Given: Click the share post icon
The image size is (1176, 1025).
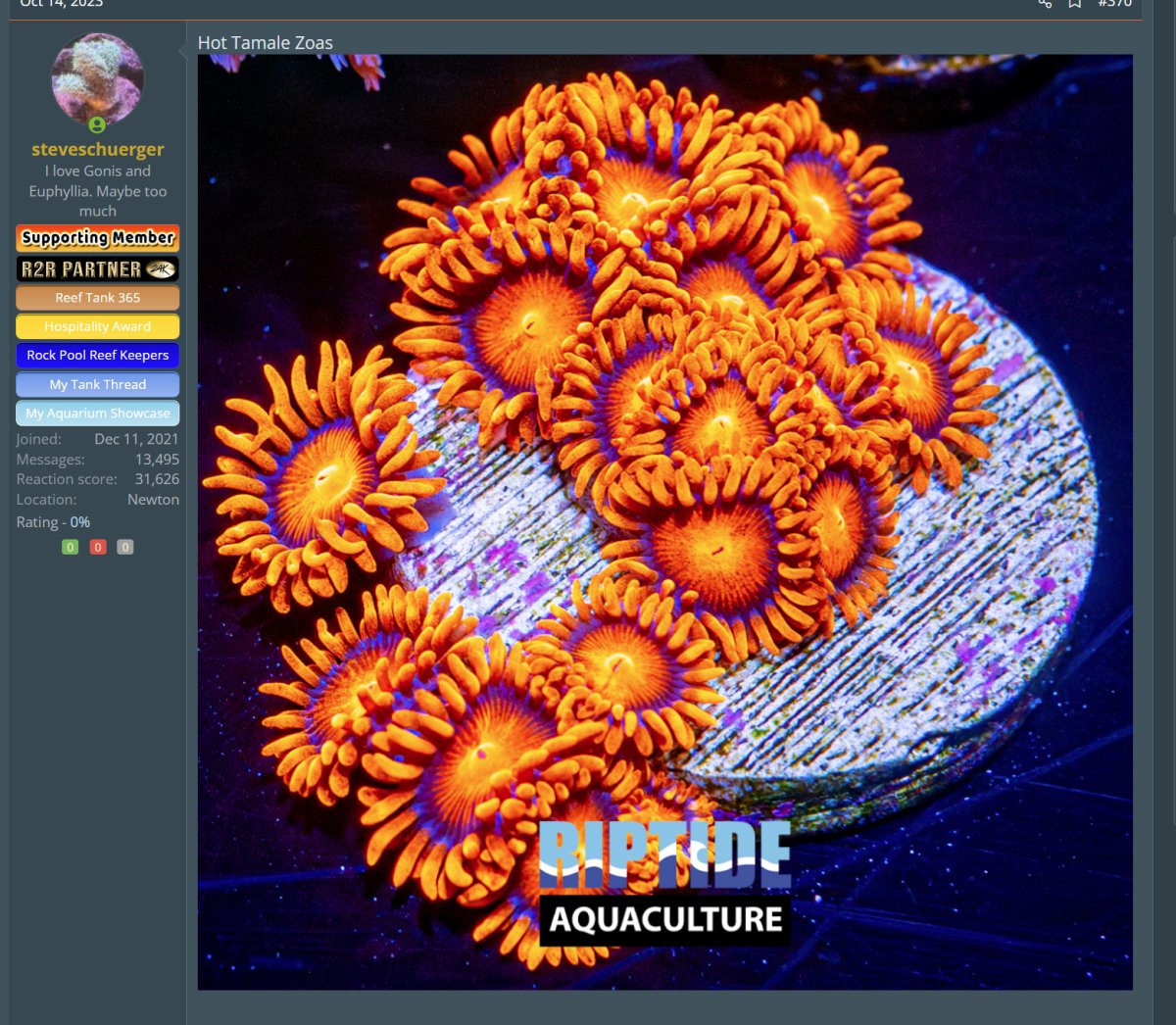Looking at the screenshot, I should (1045, 4).
